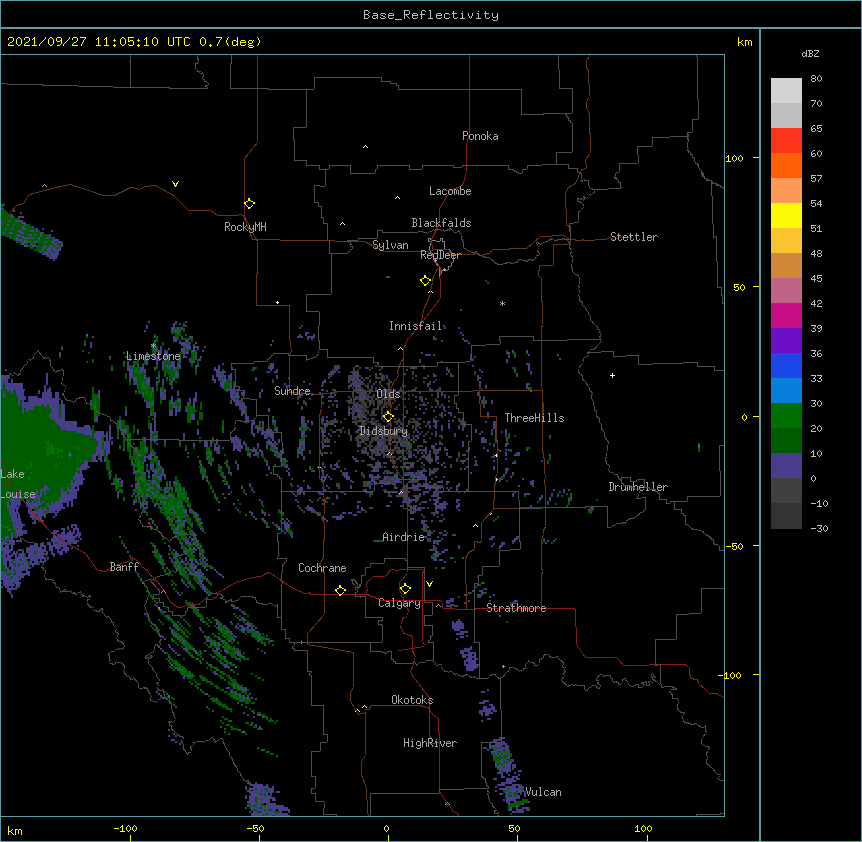Click the Limestone label
862x842 pixels.
point(153,356)
